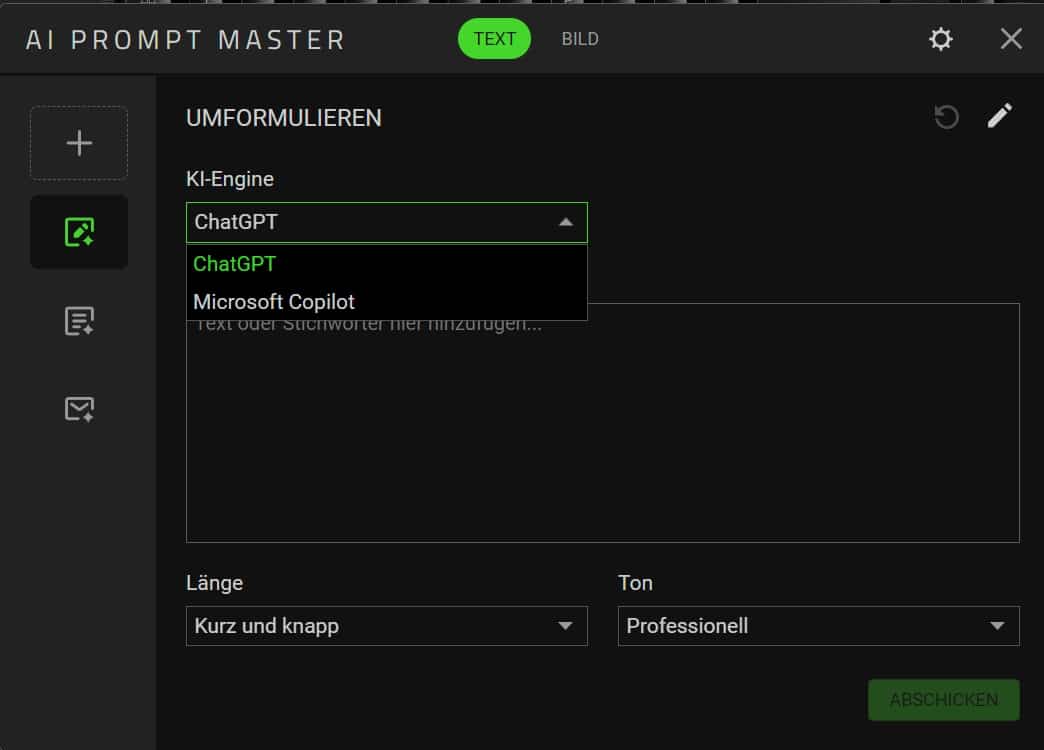This screenshot has height=750, width=1044.
Task: Click the plus icon to add a prompt
Action: point(79,143)
